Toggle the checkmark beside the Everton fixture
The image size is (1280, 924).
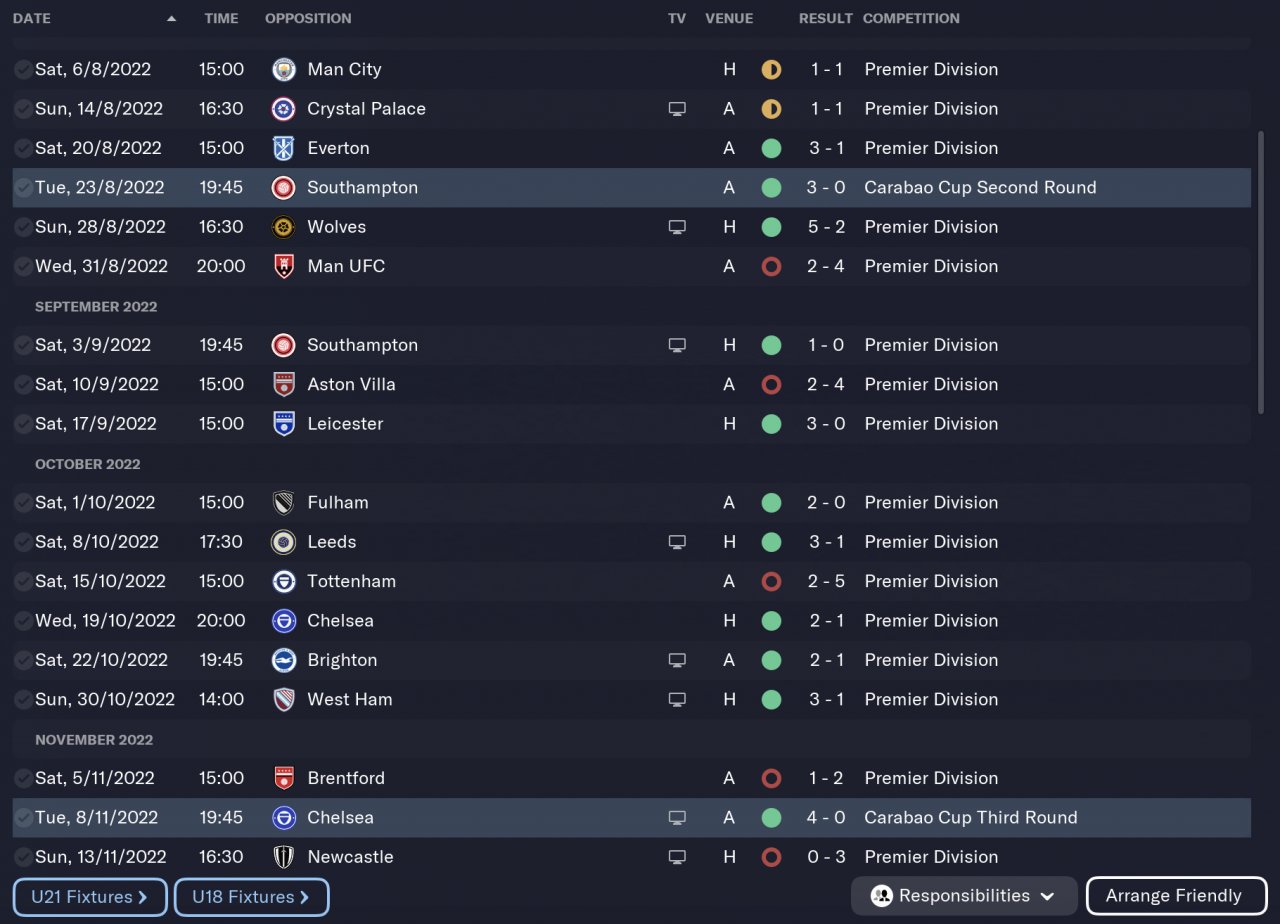(23, 149)
